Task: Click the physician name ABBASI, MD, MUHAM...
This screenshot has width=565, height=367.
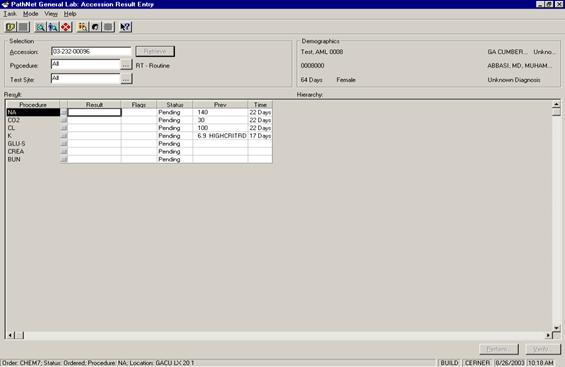Action: 520,66
